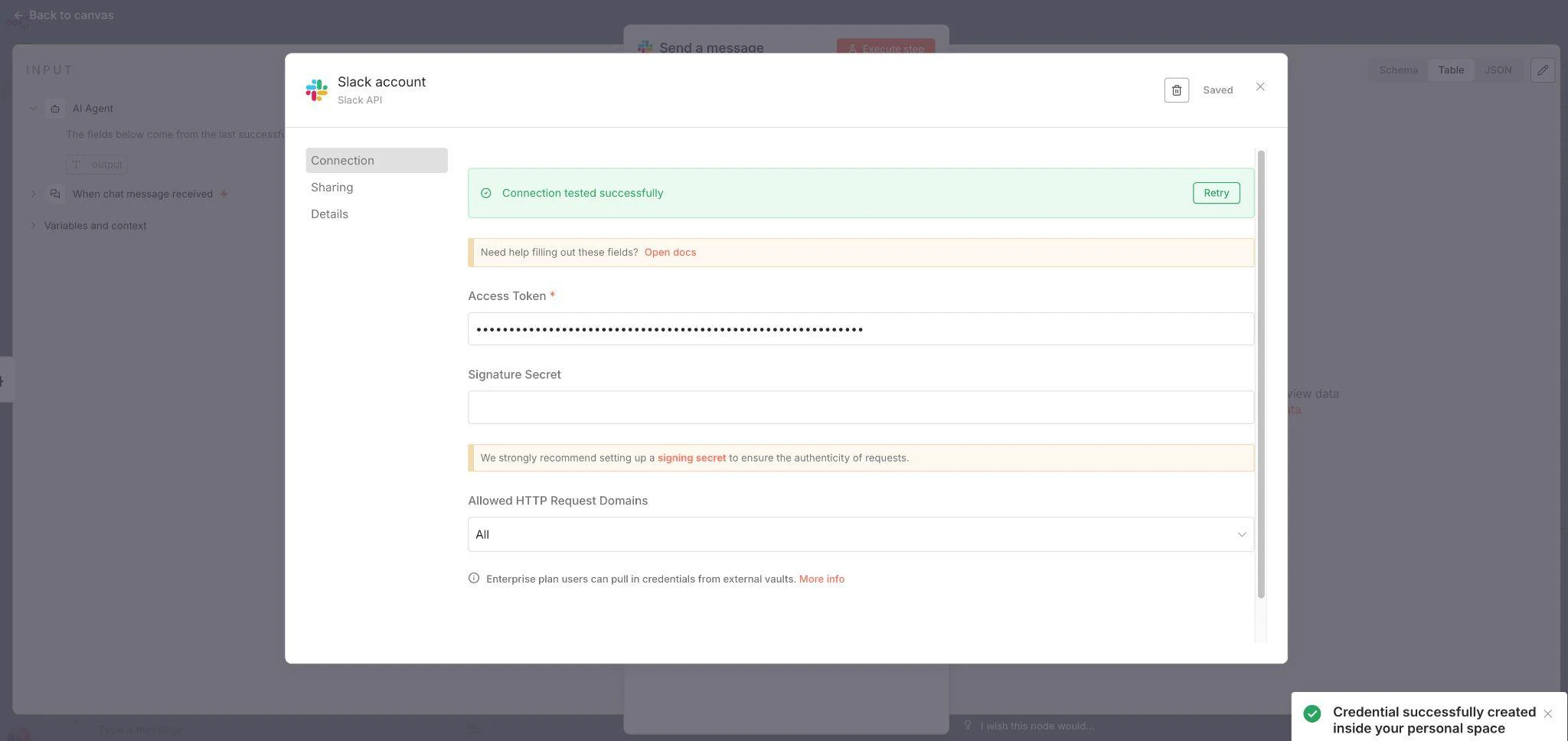Click the AI Agent node icon

pyautogui.click(x=55, y=109)
